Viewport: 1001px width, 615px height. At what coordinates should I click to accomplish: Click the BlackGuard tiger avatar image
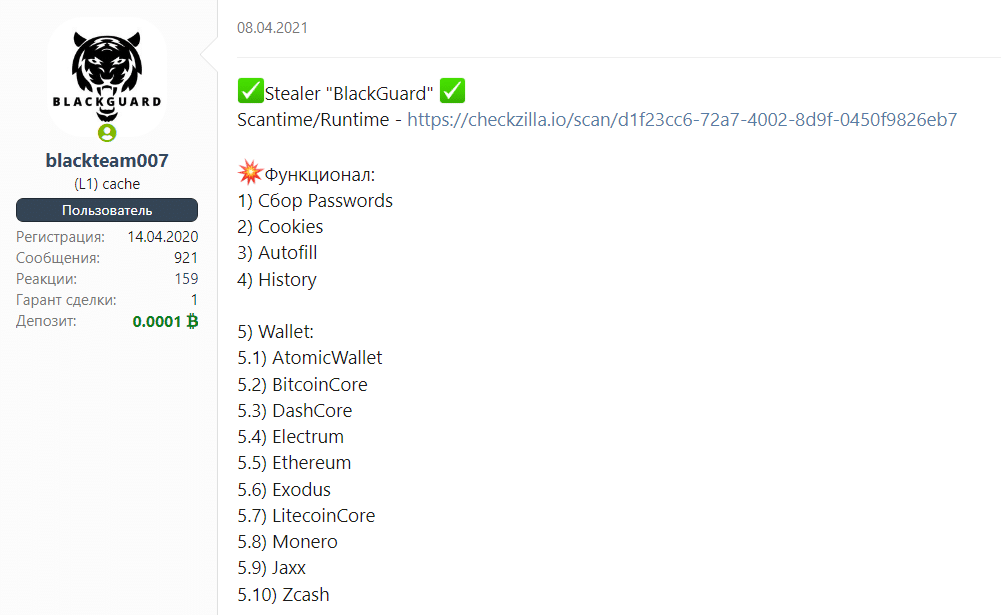107,76
